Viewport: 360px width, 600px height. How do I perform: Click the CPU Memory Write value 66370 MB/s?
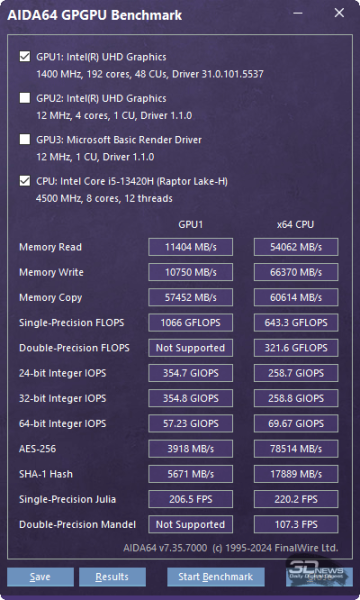(296, 272)
